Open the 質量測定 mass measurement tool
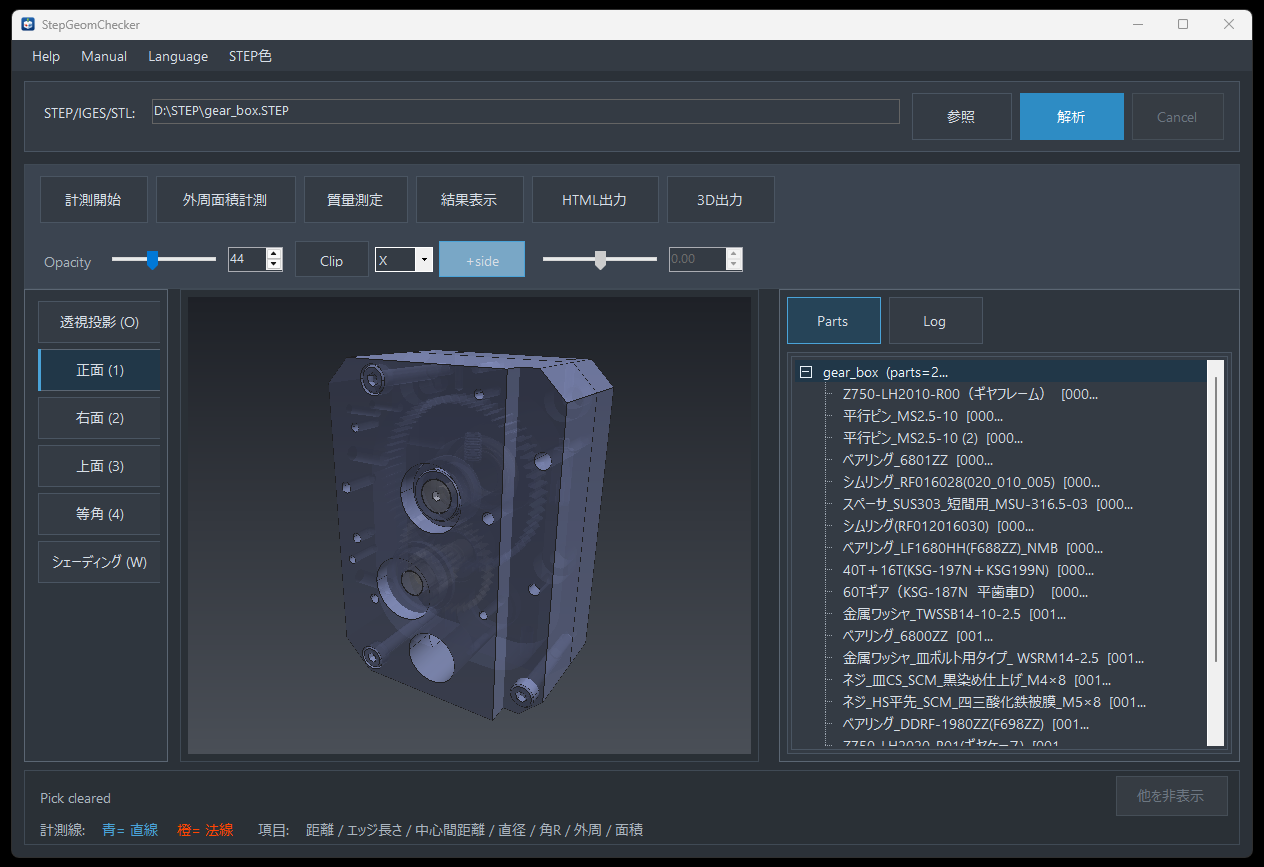 pos(355,199)
